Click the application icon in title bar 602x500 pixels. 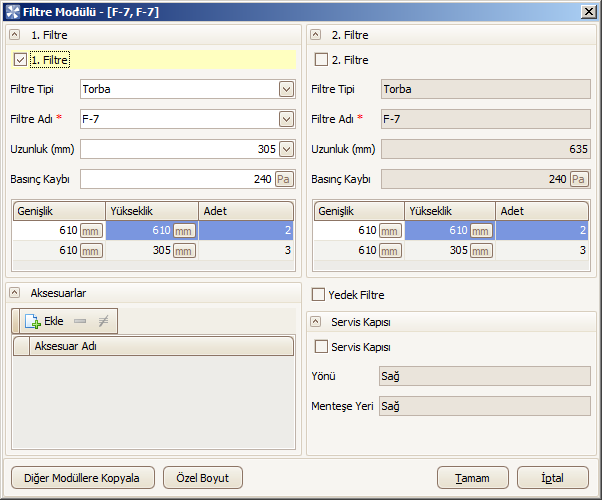click(13, 12)
